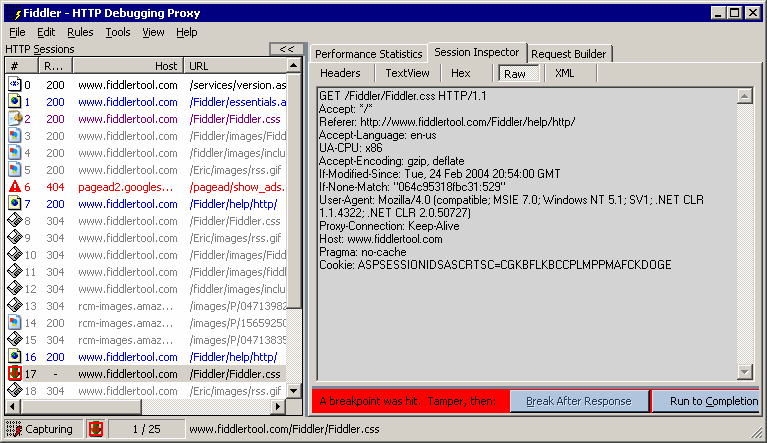Sort sessions by the Host column header
The image size is (767, 443).
[128, 66]
